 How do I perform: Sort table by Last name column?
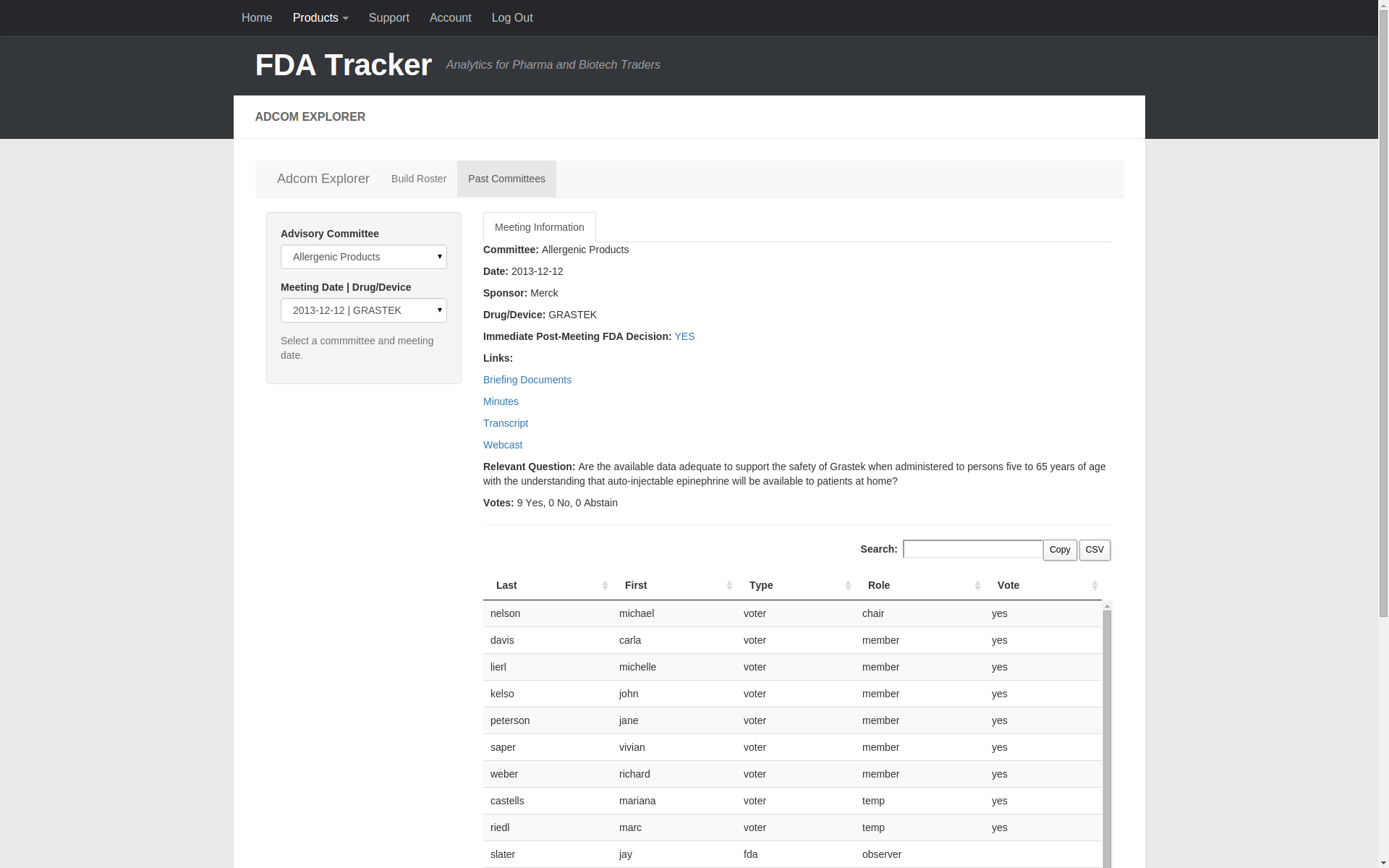click(x=548, y=585)
